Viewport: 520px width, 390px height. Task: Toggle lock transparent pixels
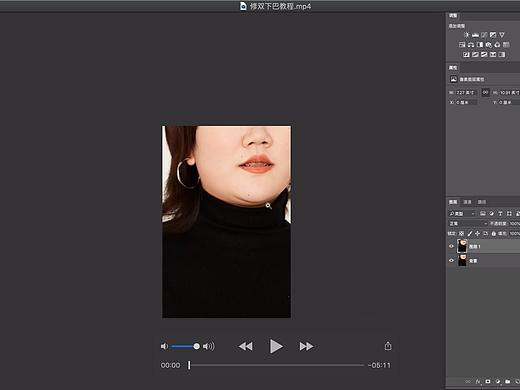point(461,234)
